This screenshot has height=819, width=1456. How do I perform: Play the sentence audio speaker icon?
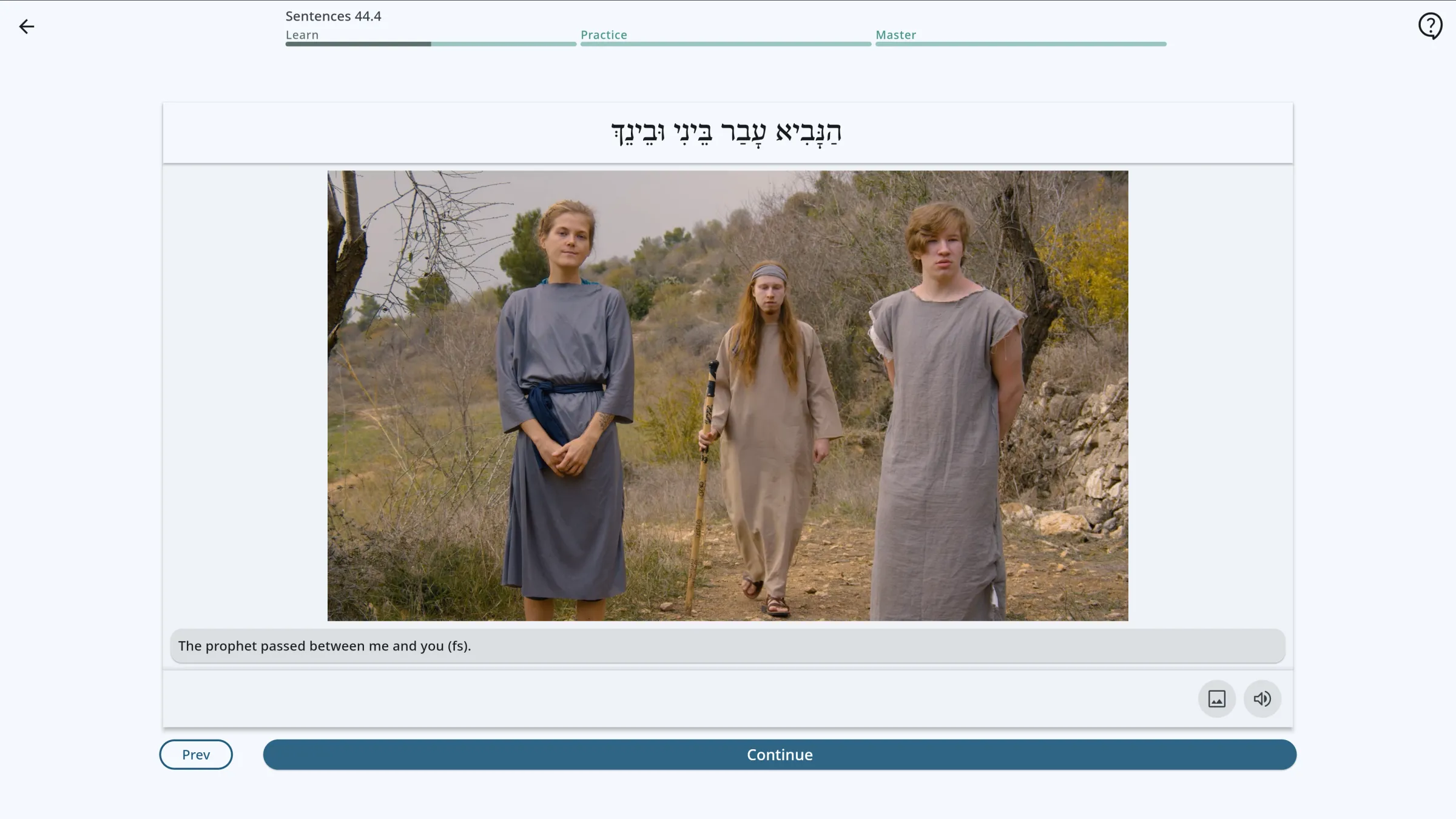(1262, 699)
